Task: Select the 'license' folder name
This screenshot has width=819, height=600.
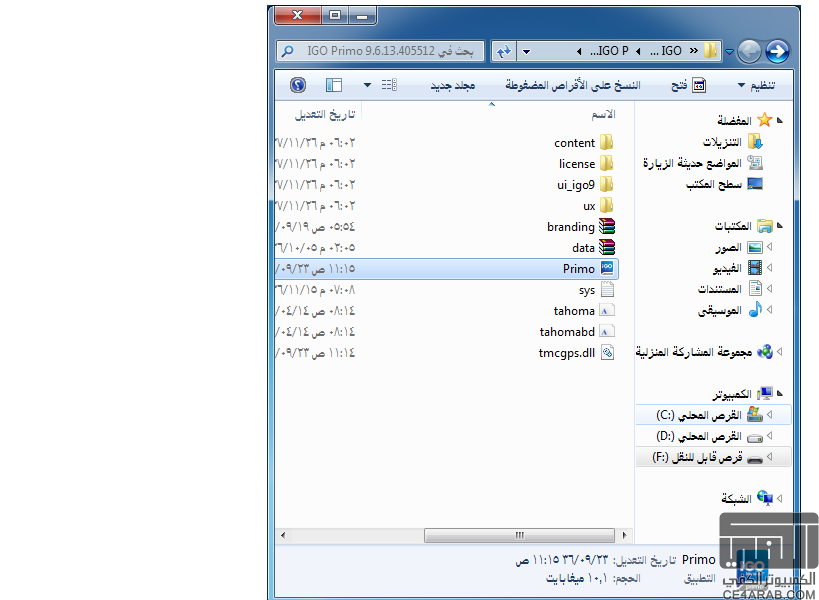Action: [577, 164]
